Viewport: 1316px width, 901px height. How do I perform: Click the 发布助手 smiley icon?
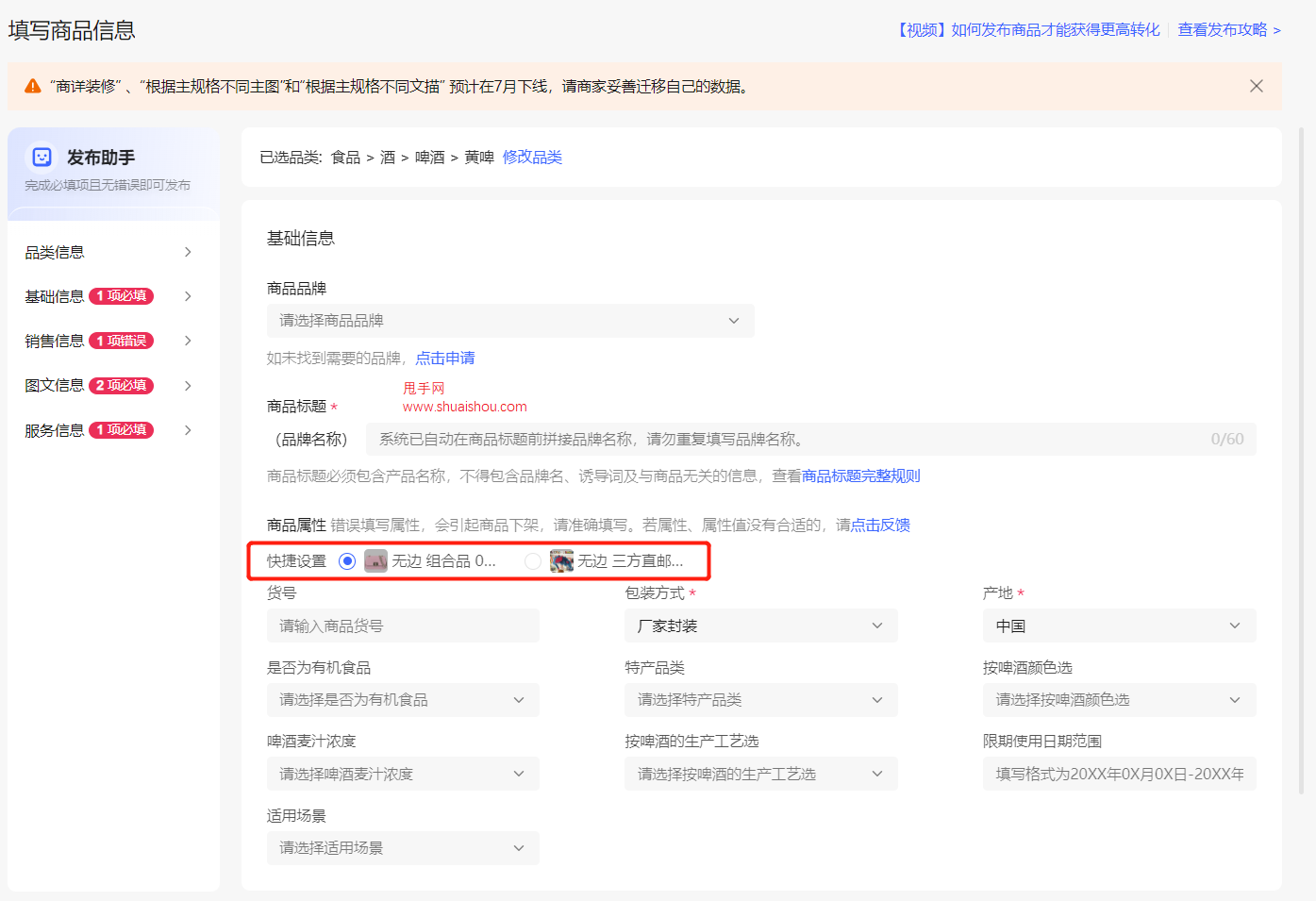(42, 157)
